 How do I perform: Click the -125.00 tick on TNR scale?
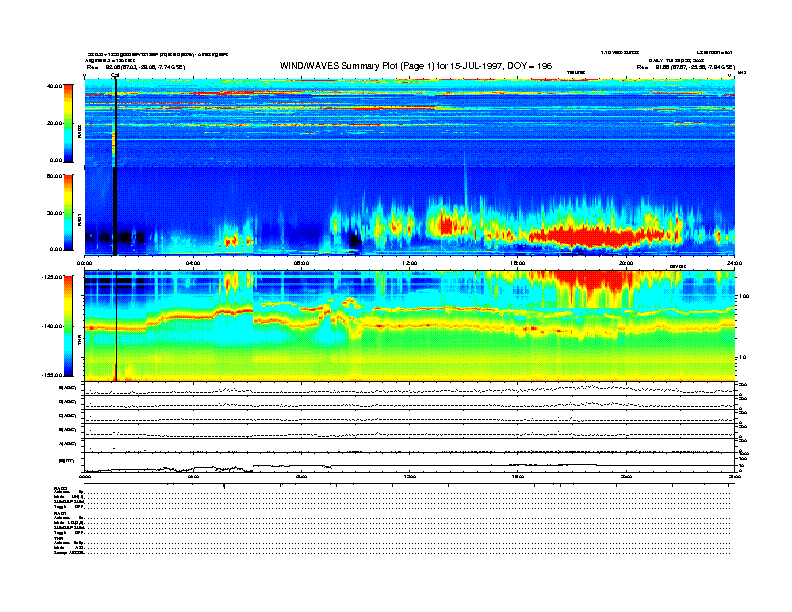53,277
